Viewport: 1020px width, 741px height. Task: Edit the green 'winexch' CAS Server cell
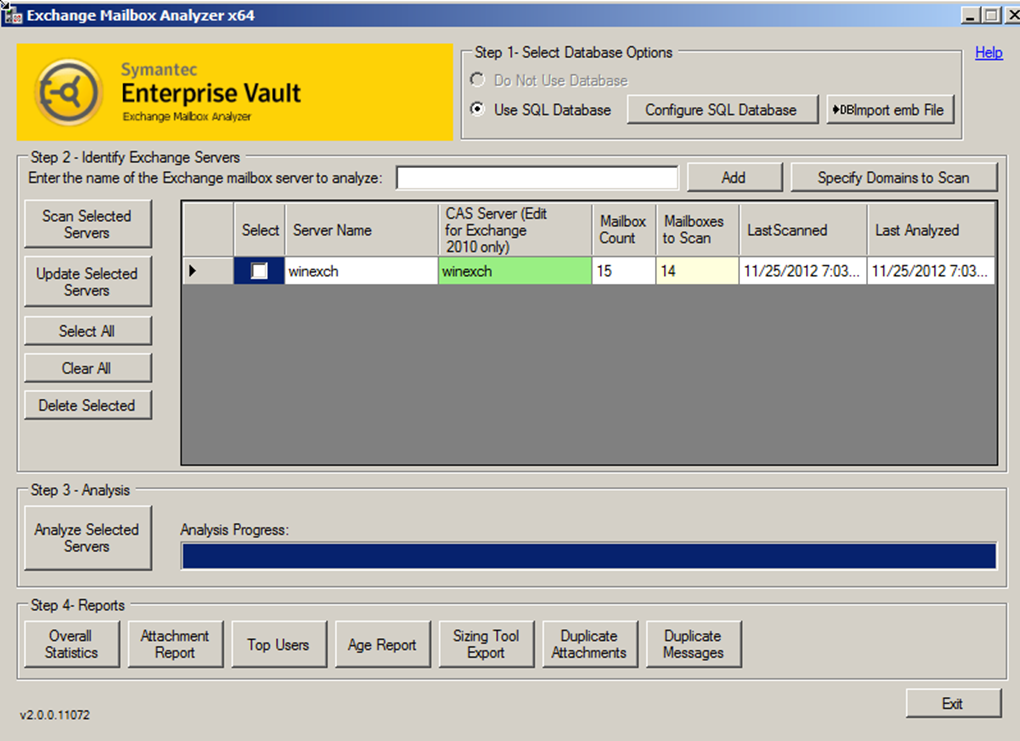click(x=515, y=271)
